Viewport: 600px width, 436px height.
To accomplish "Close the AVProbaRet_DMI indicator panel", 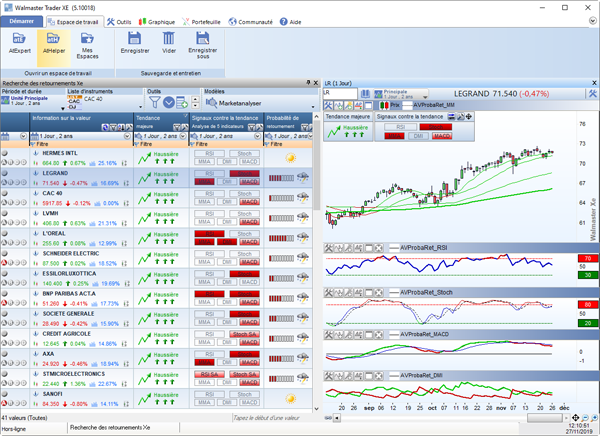I will (x=378, y=376).
